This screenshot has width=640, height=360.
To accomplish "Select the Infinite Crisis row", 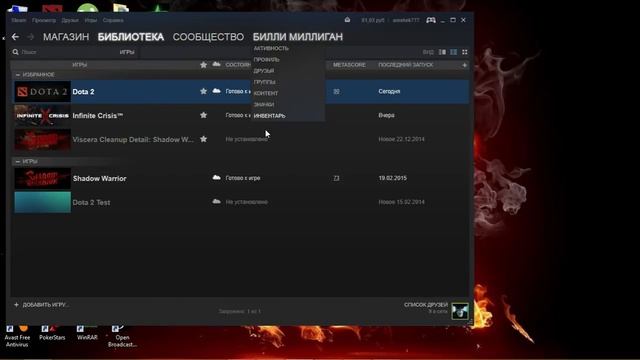I will [241, 116].
